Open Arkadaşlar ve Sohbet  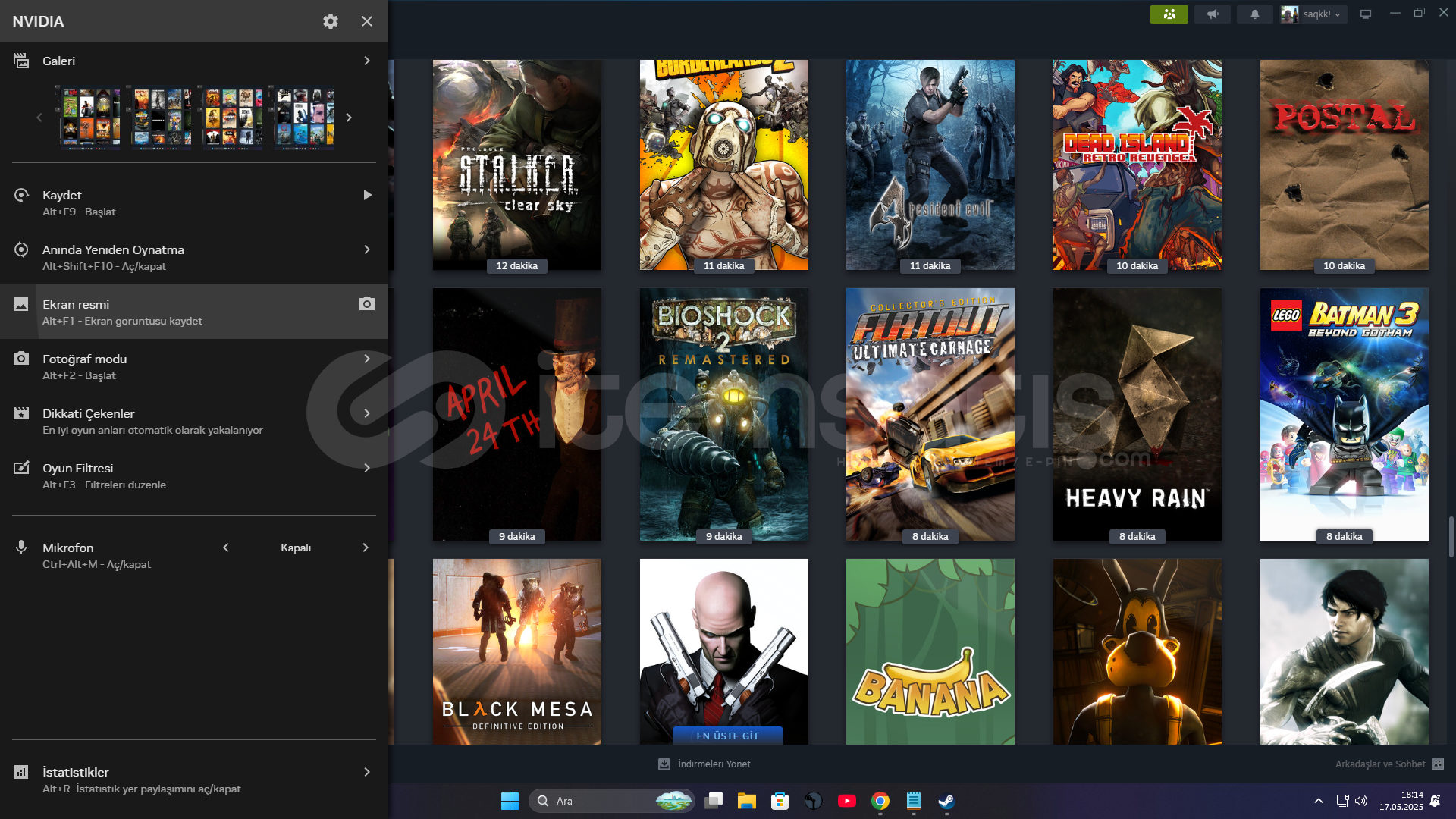1389,764
